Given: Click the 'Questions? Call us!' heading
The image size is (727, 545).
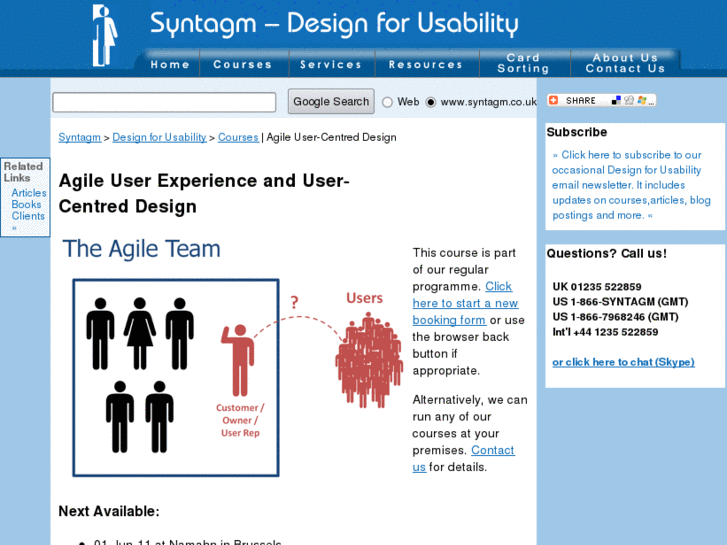Looking at the screenshot, I should pyautogui.click(x=606, y=253).
